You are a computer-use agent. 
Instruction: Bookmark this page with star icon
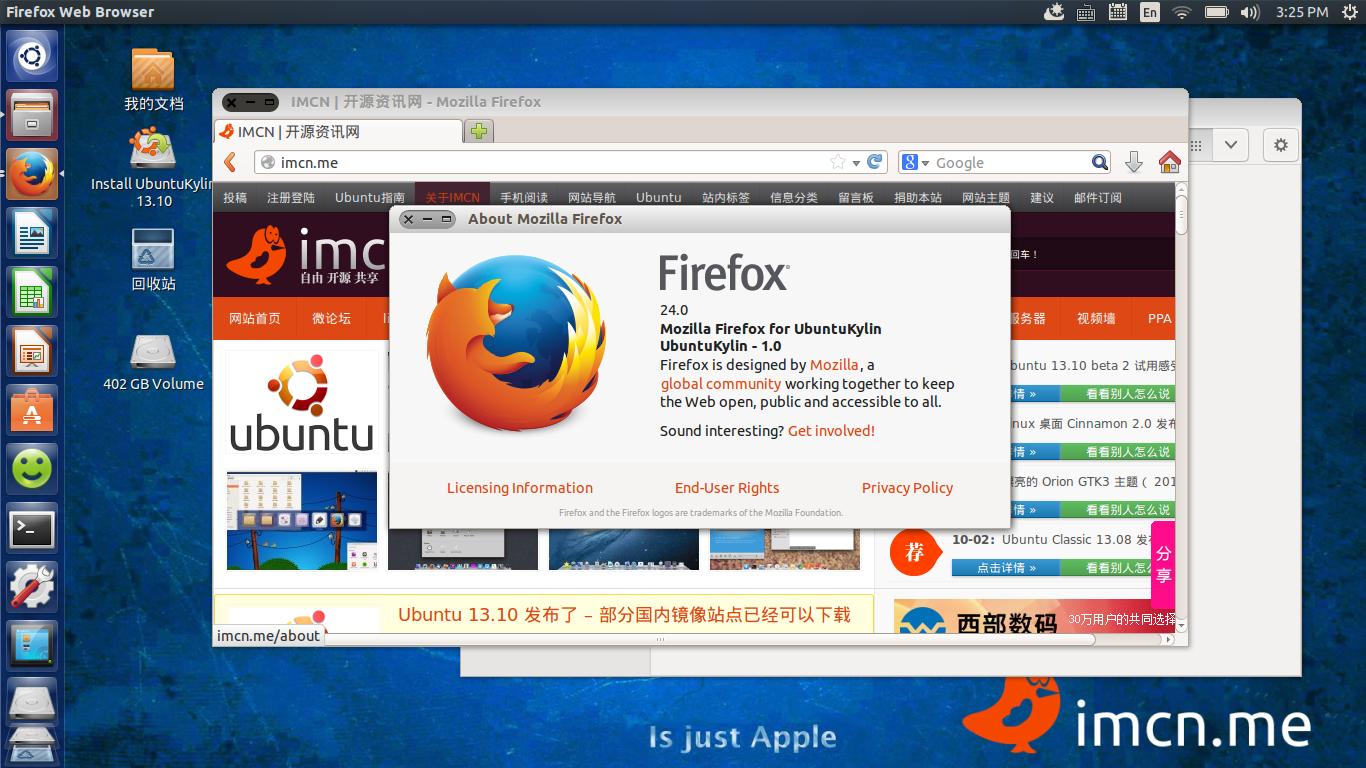837,162
